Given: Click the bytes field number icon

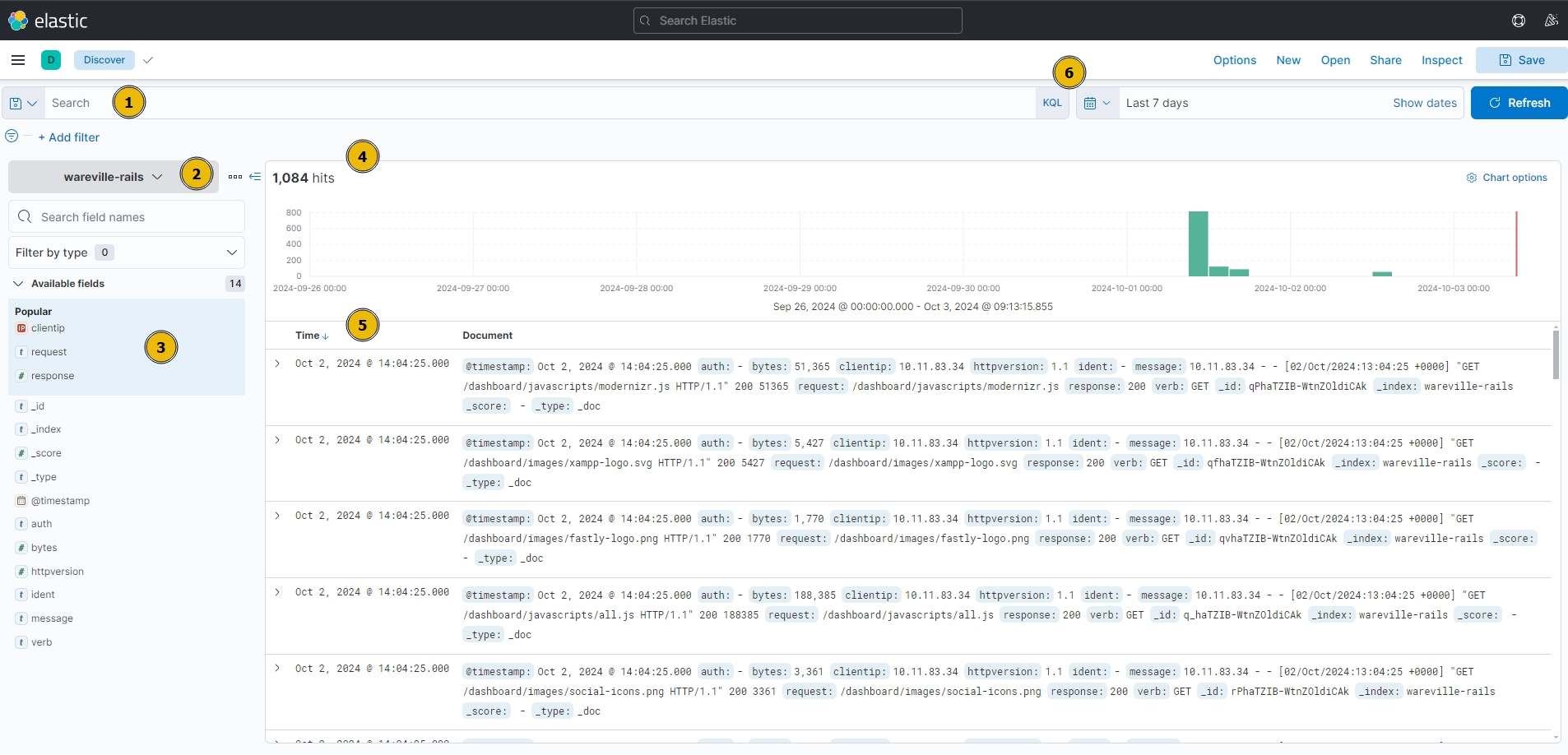Looking at the screenshot, I should pos(21,548).
